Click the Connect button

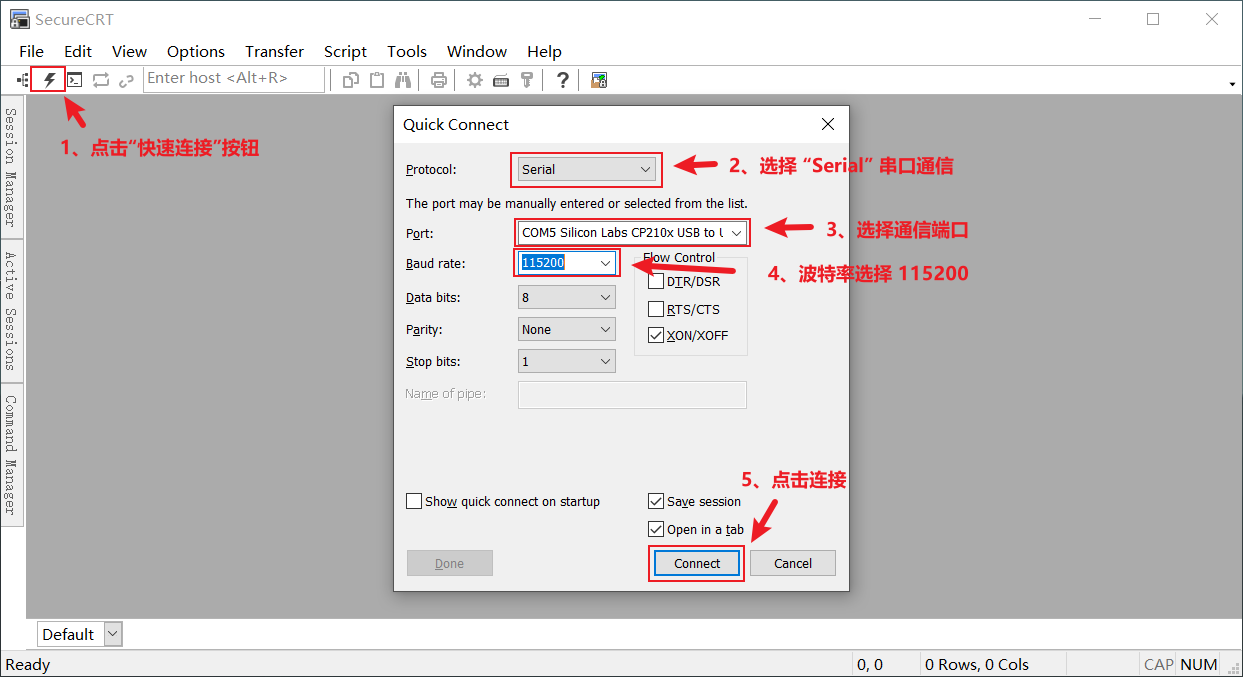tap(697, 563)
